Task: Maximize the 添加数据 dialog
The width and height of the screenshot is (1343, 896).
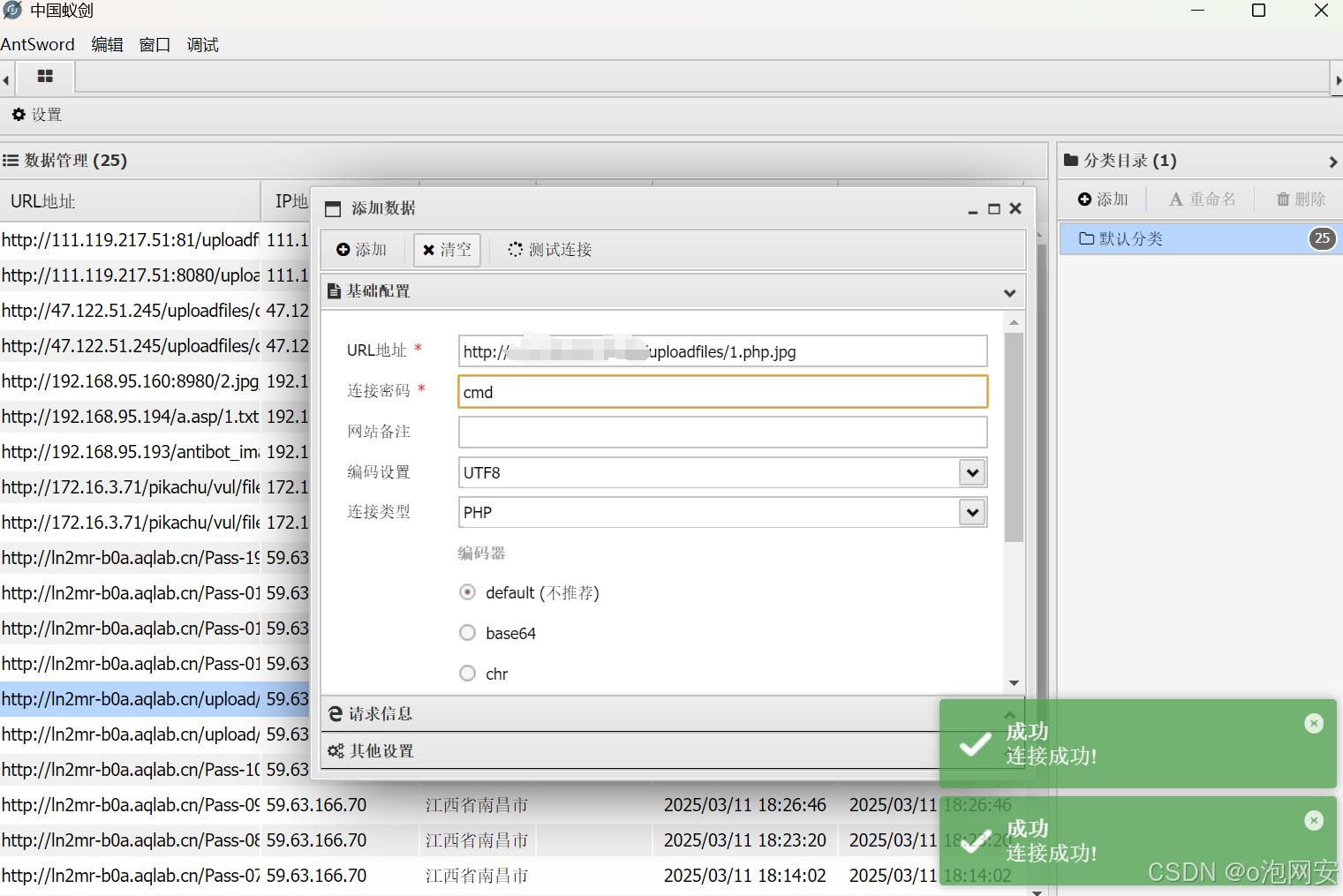Action: [994, 209]
